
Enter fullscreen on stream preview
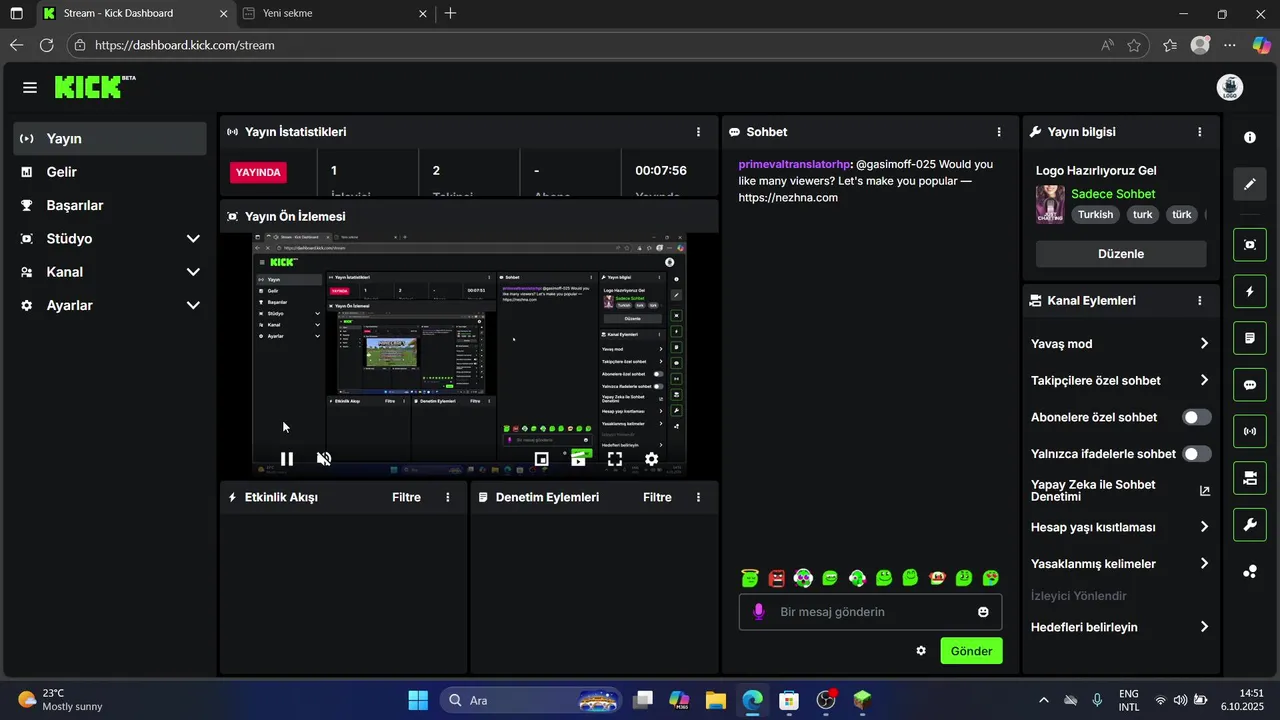click(615, 459)
